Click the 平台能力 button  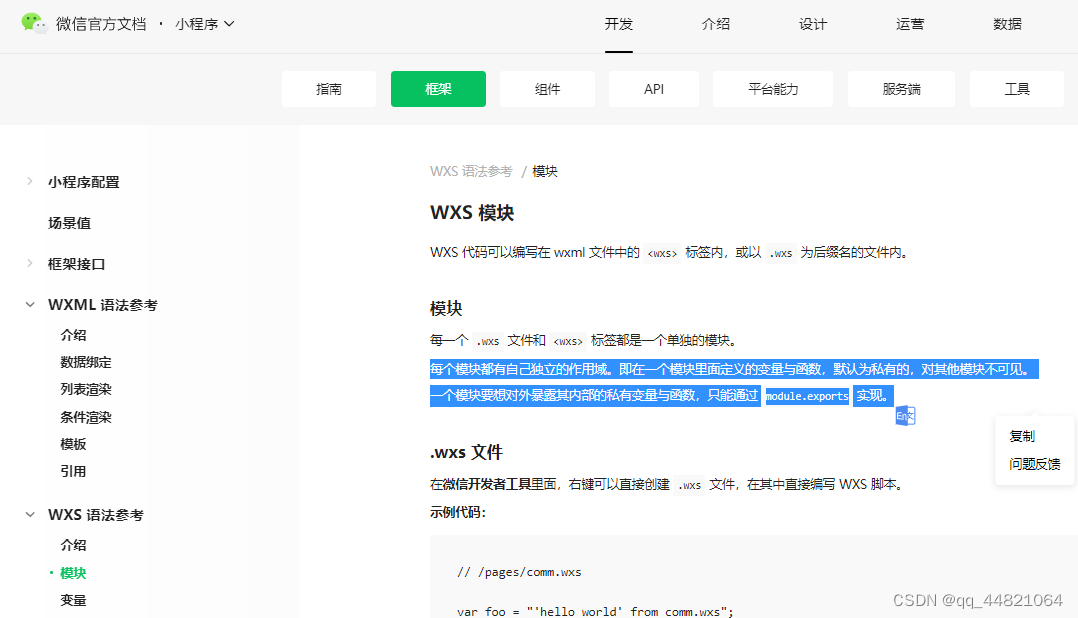point(772,88)
